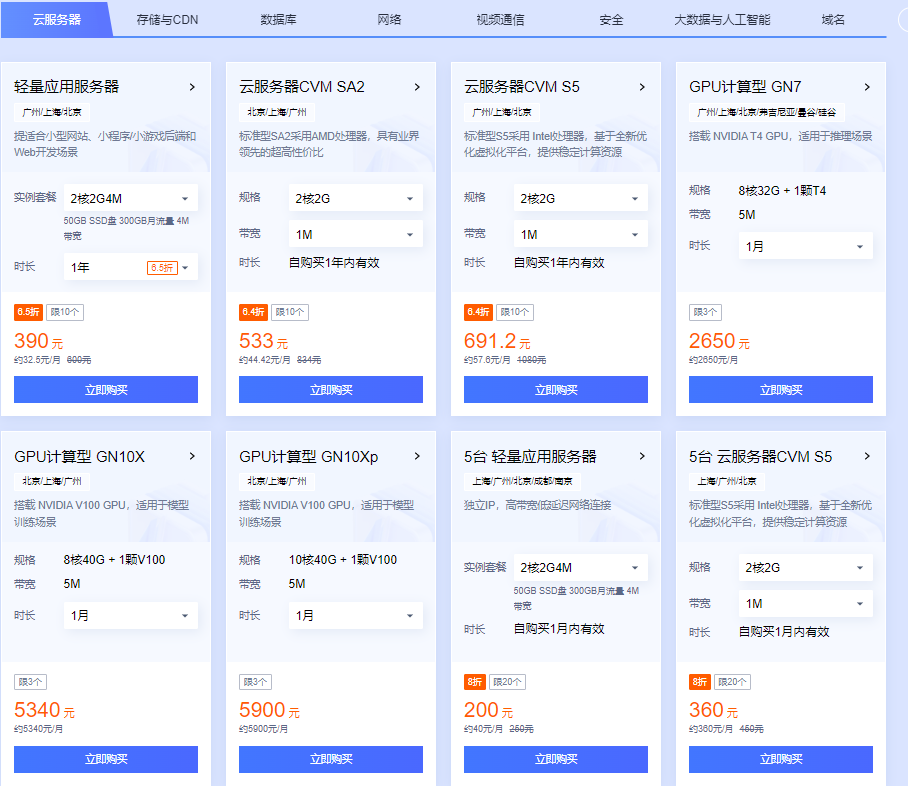Click the 10核40G + 1颗V100 spec text
This screenshot has height=786, width=908.
tap(343, 560)
